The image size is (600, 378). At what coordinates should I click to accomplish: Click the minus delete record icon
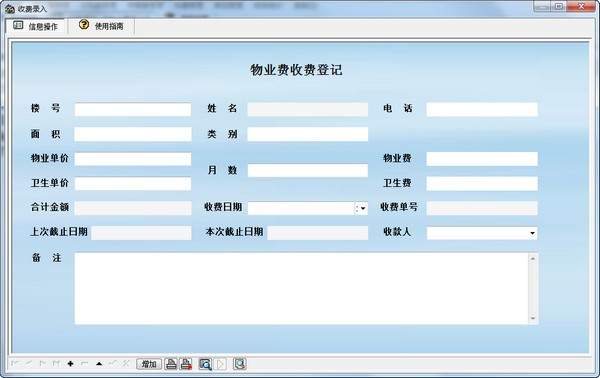85,364
